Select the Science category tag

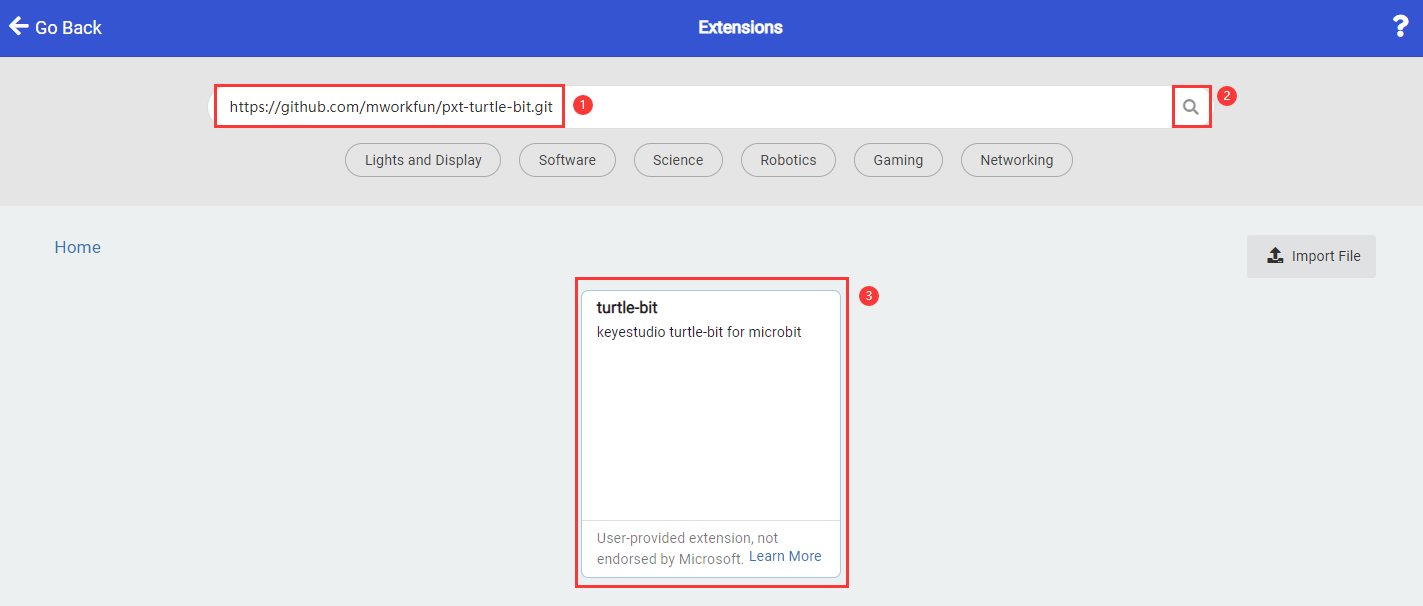(678, 160)
